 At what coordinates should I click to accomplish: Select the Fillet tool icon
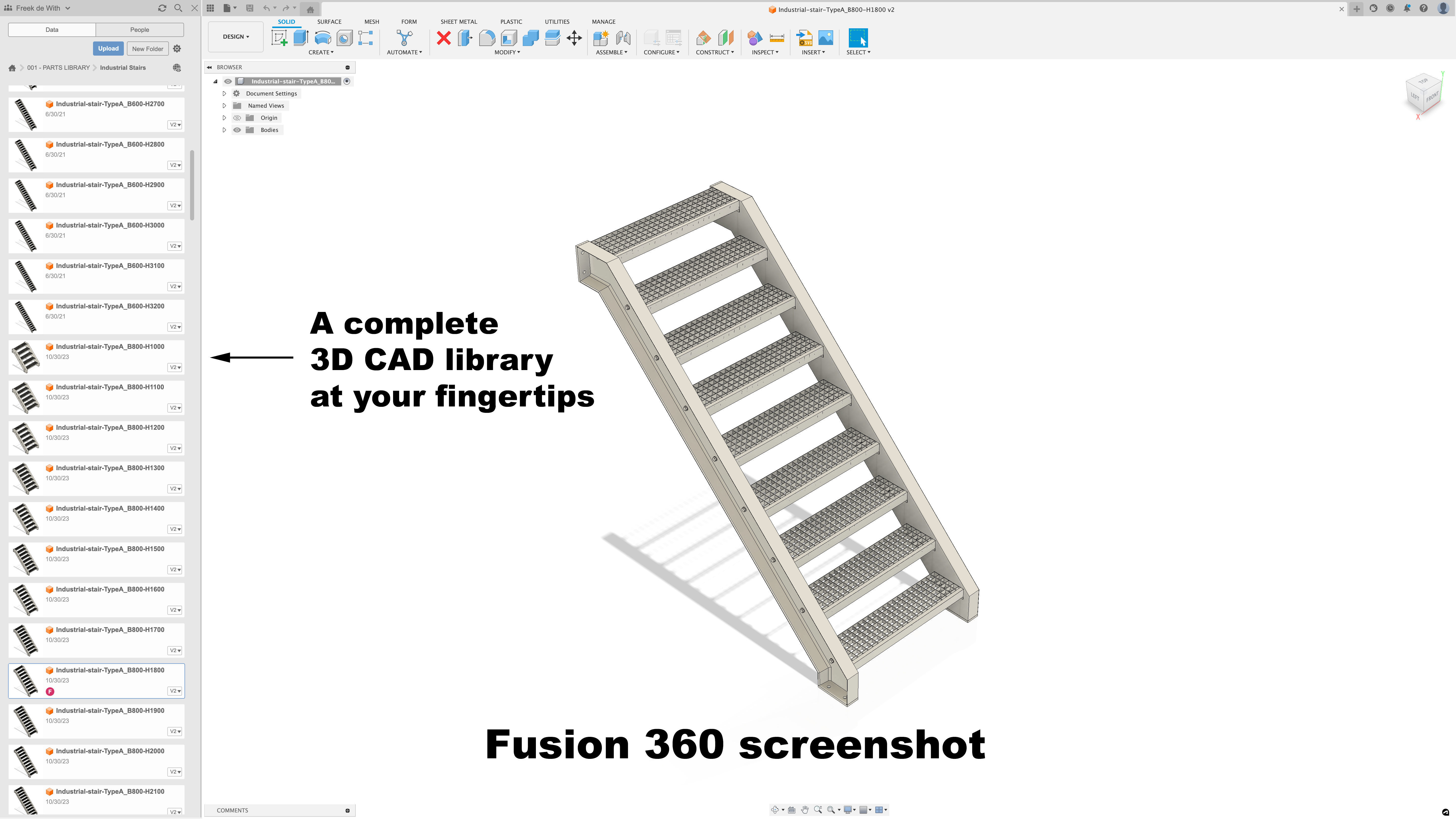[x=487, y=38]
